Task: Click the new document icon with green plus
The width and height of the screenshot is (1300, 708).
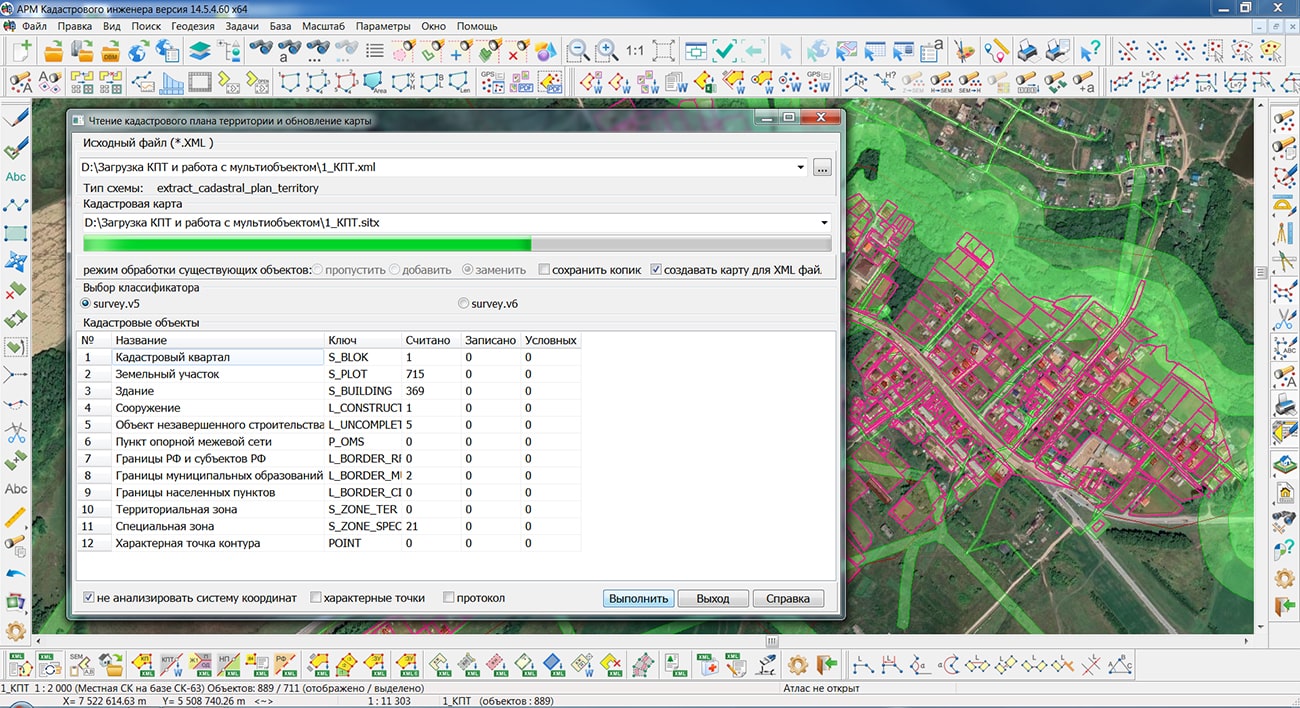Action: (x=21, y=50)
